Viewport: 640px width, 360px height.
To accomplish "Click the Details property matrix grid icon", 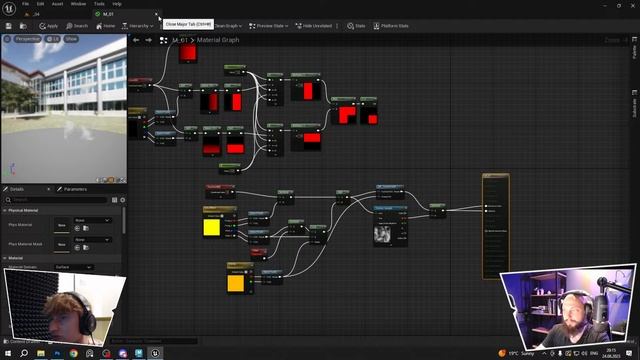I will point(114,200).
